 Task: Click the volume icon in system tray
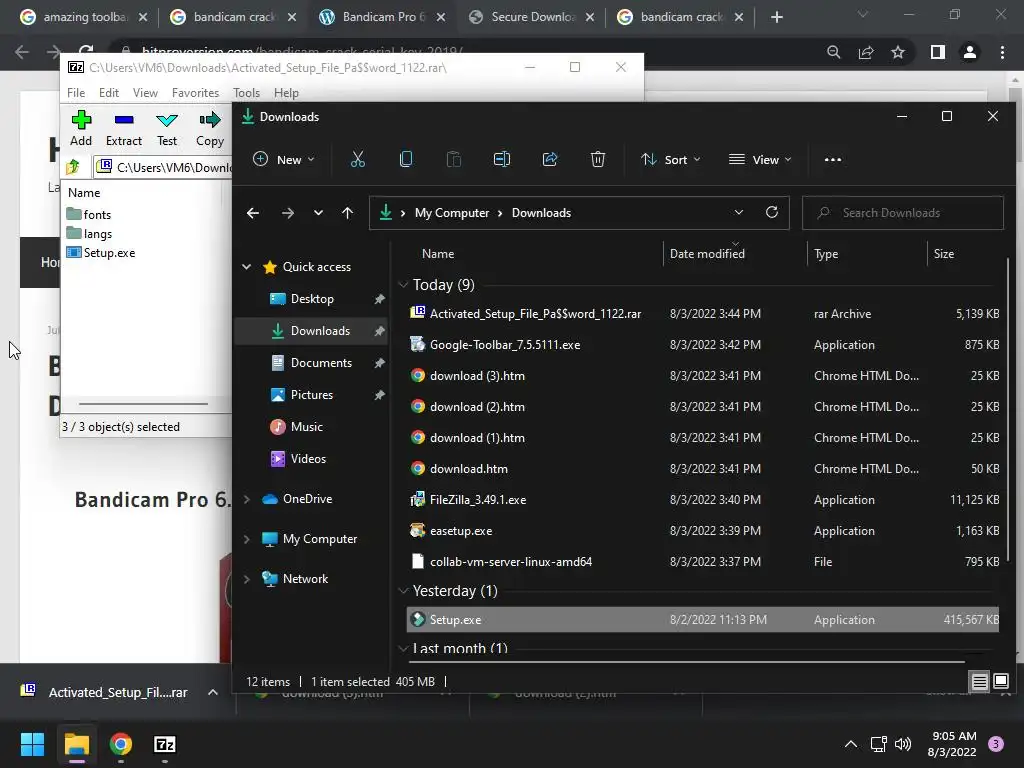(x=903, y=744)
